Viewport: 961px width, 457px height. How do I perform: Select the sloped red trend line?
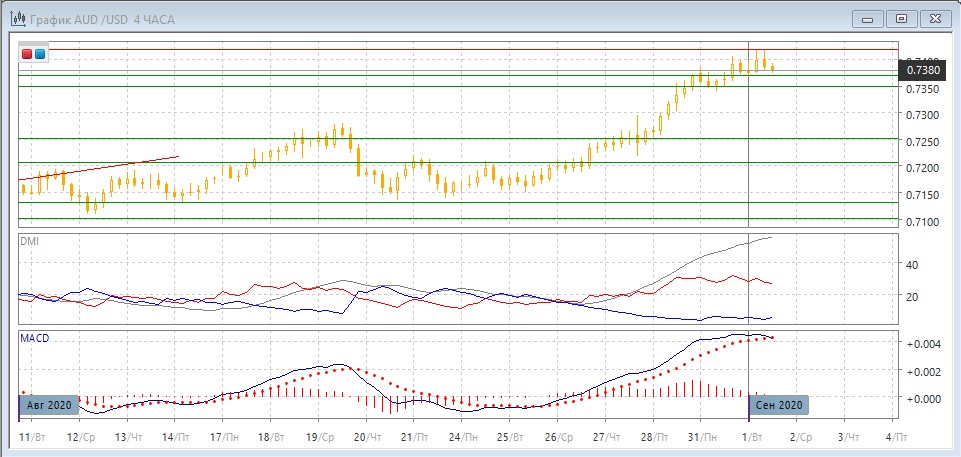(x=100, y=168)
